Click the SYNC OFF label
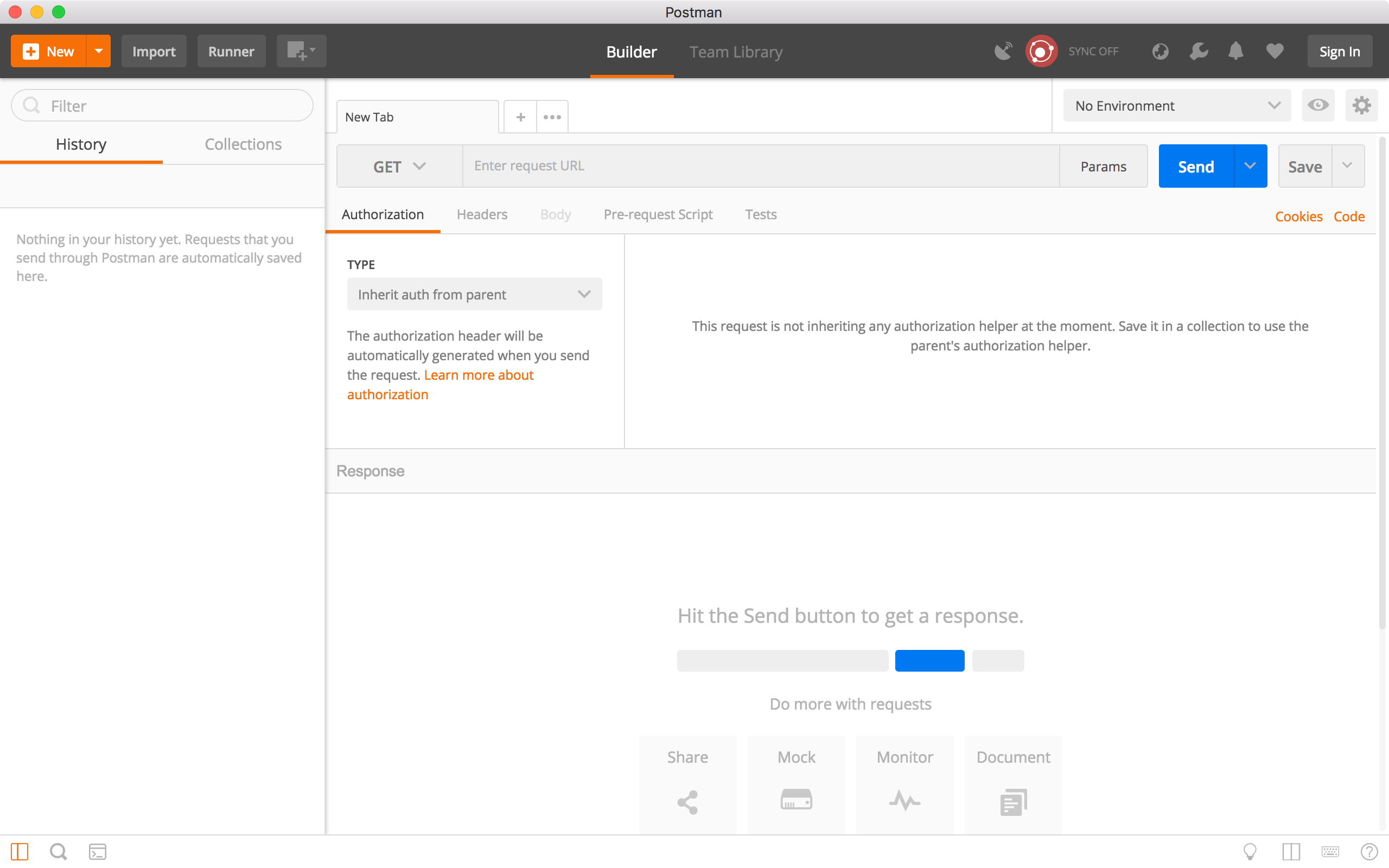The width and height of the screenshot is (1389, 868). click(x=1093, y=51)
